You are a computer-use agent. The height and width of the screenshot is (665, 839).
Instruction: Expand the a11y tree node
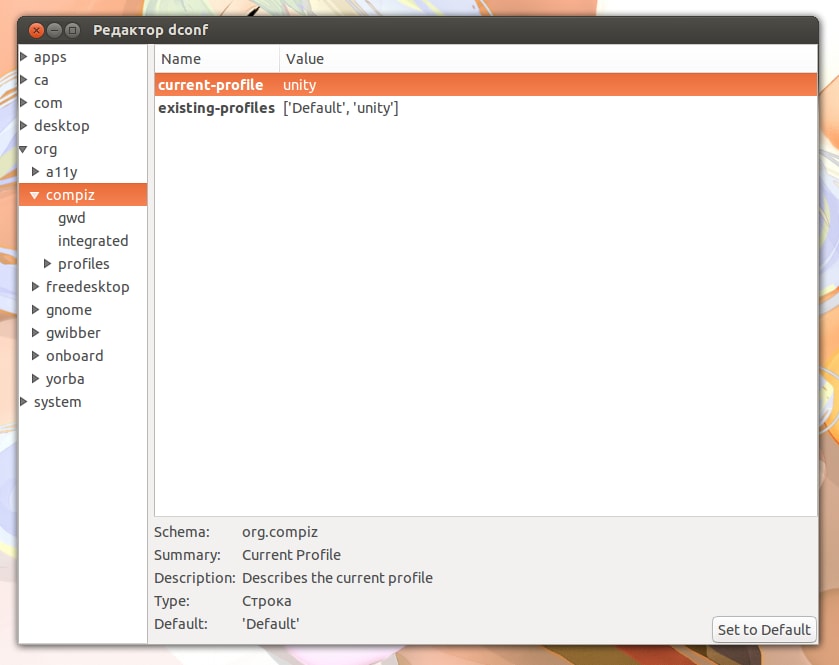[x=35, y=171]
